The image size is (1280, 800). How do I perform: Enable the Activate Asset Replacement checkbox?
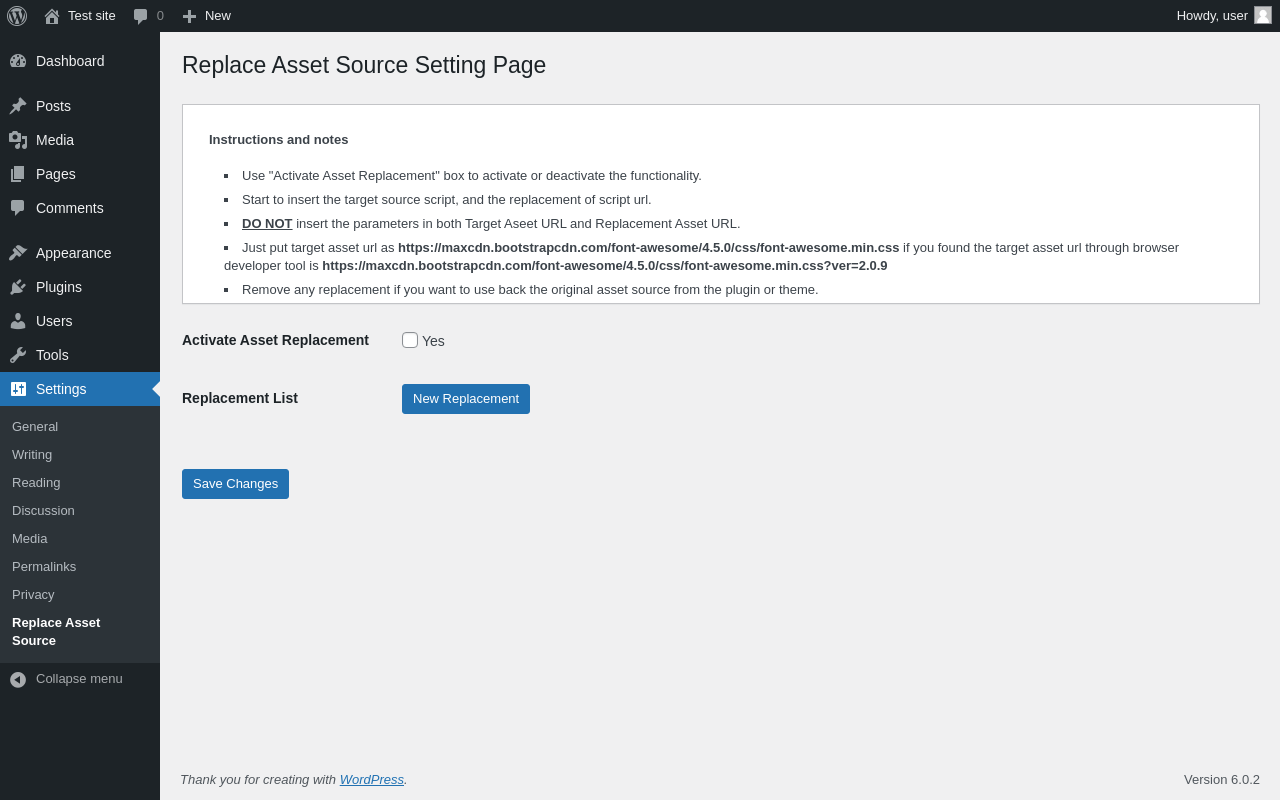(410, 340)
